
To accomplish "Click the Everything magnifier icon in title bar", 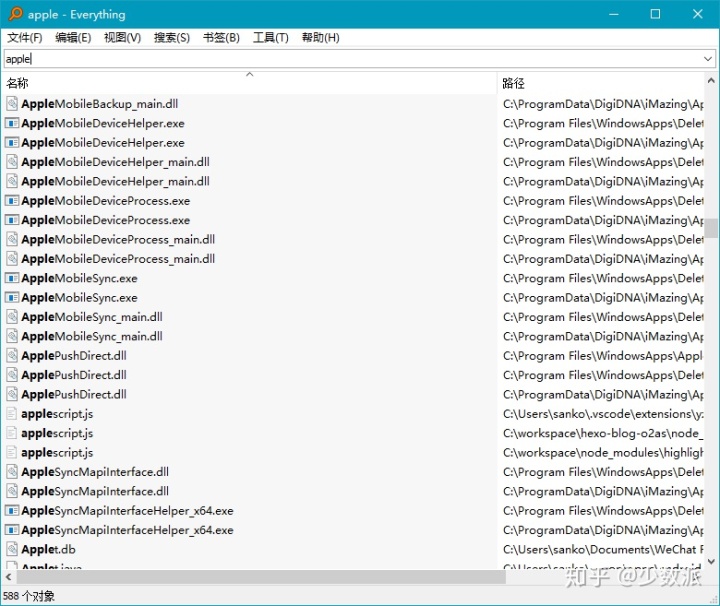I will point(16,14).
